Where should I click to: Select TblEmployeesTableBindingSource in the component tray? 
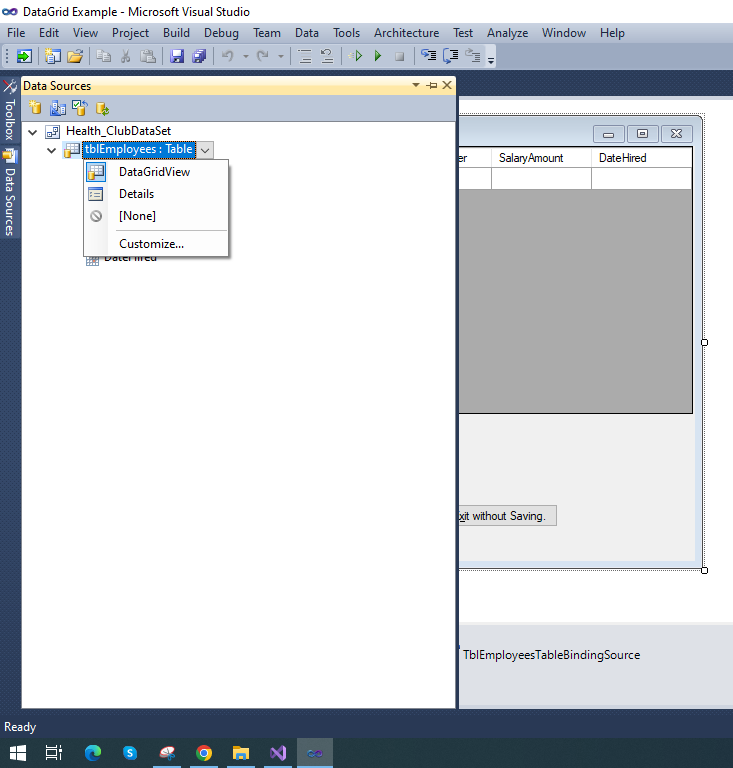coord(551,655)
